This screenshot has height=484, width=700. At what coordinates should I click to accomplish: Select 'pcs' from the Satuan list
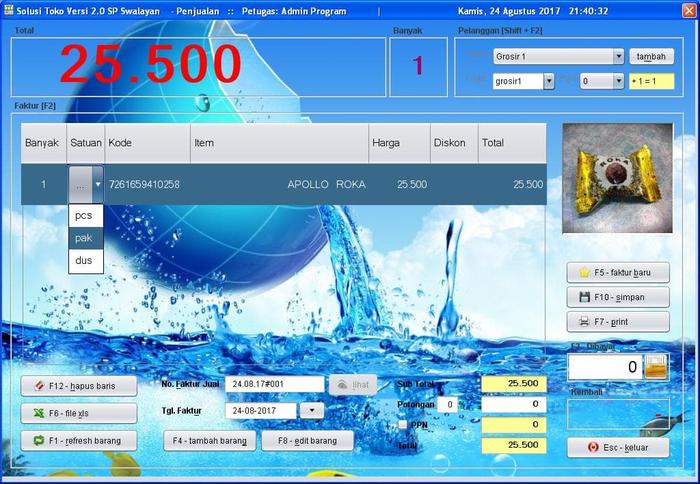[84, 215]
